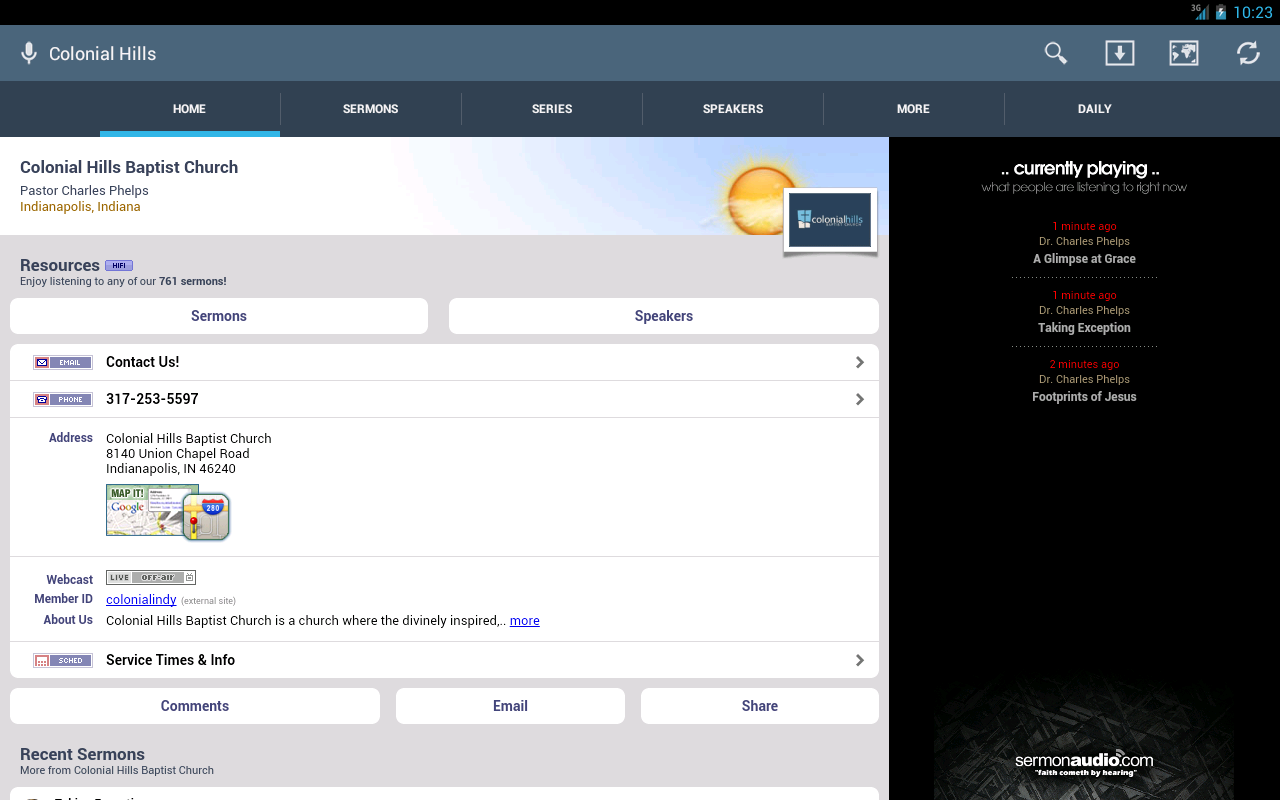Tap the 3G signal indicator
Image resolution: width=1280 pixels, height=800 pixels.
1199,12
